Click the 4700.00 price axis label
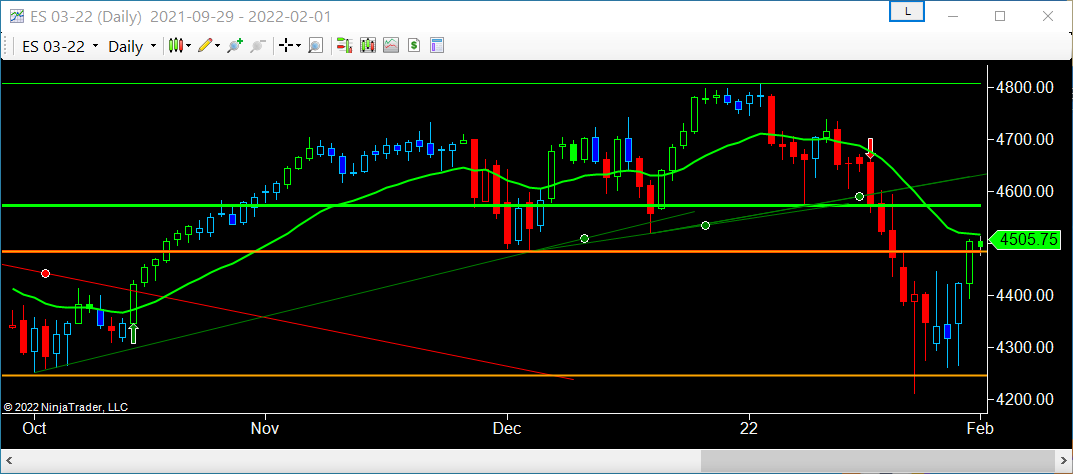The height and width of the screenshot is (474, 1073). 1023,140
